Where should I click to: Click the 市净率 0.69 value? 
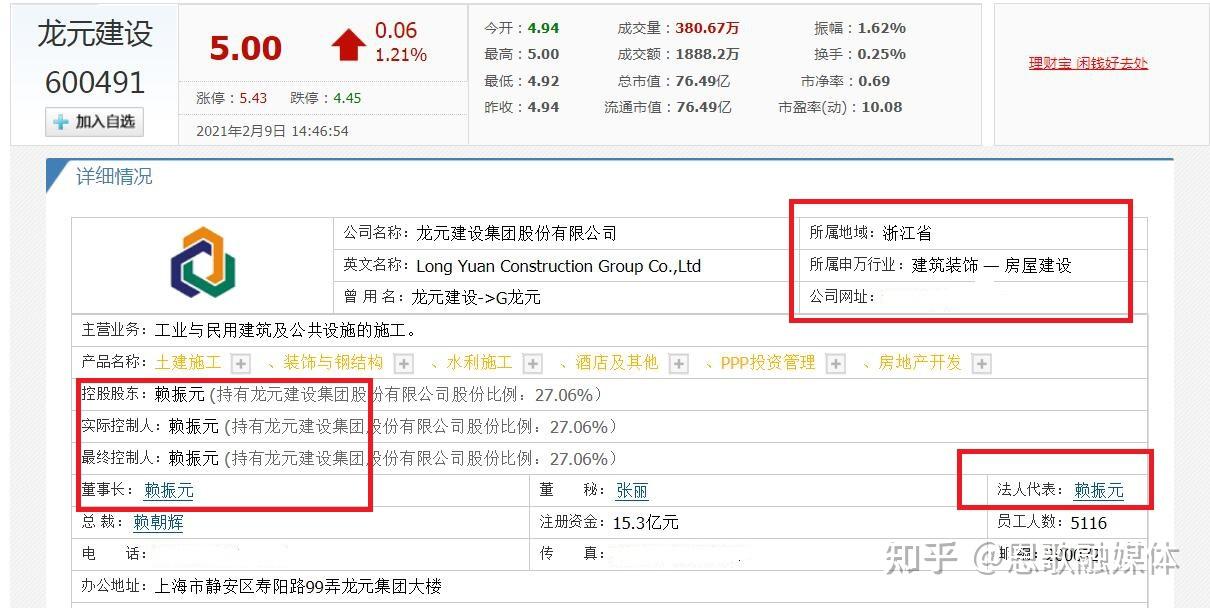click(x=874, y=81)
